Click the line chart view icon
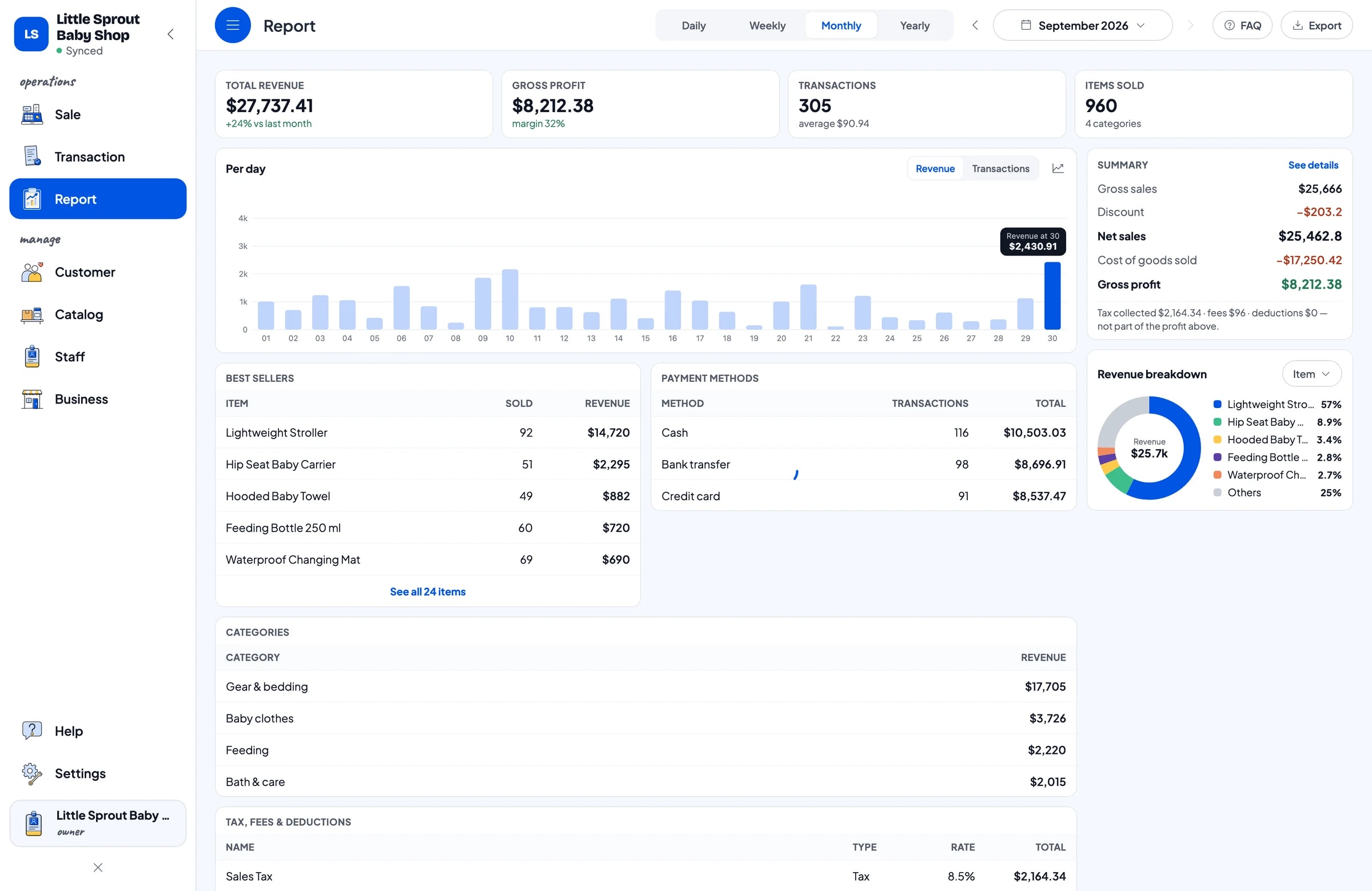 [x=1058, y=168]
